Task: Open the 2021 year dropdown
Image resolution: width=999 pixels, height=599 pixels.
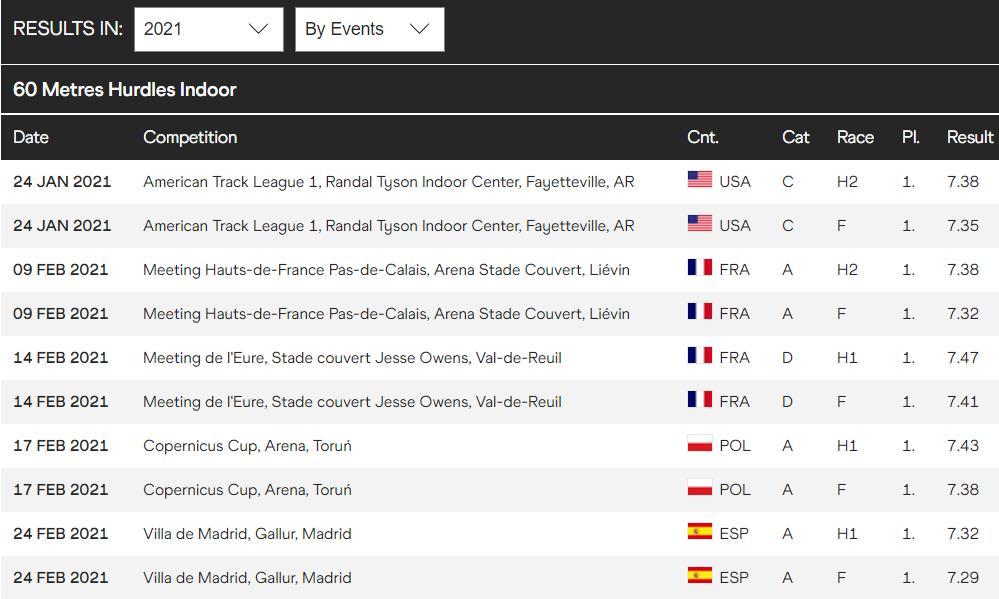Action: [x=208, y=29]
